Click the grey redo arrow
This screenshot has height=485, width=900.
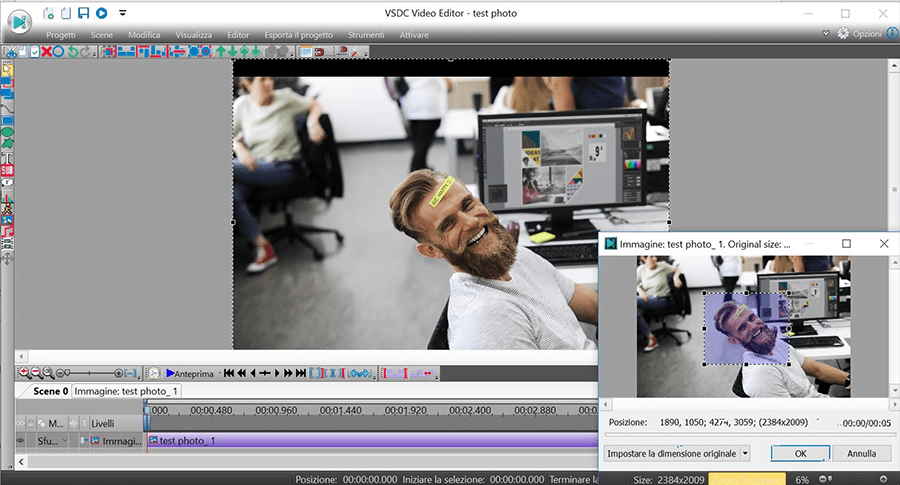coord(86,52)
